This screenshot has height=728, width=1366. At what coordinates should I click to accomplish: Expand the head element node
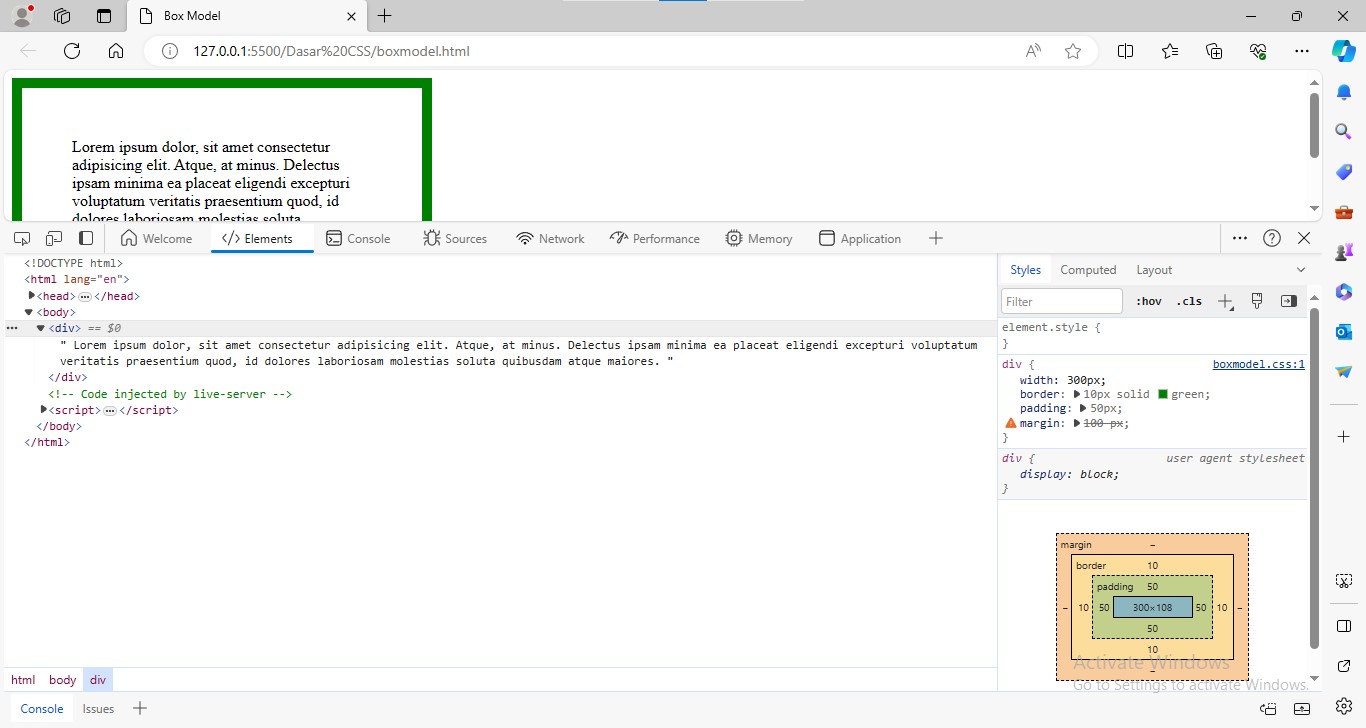(32, 296)
